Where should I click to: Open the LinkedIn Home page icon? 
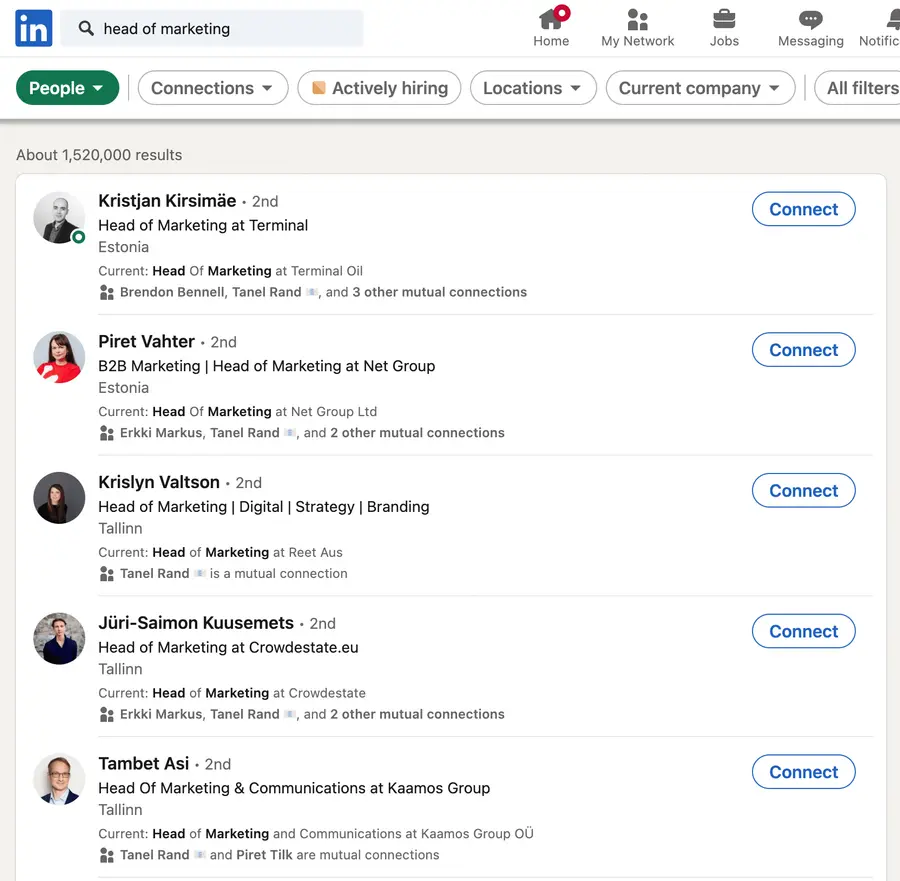click(x=551, y=18)
